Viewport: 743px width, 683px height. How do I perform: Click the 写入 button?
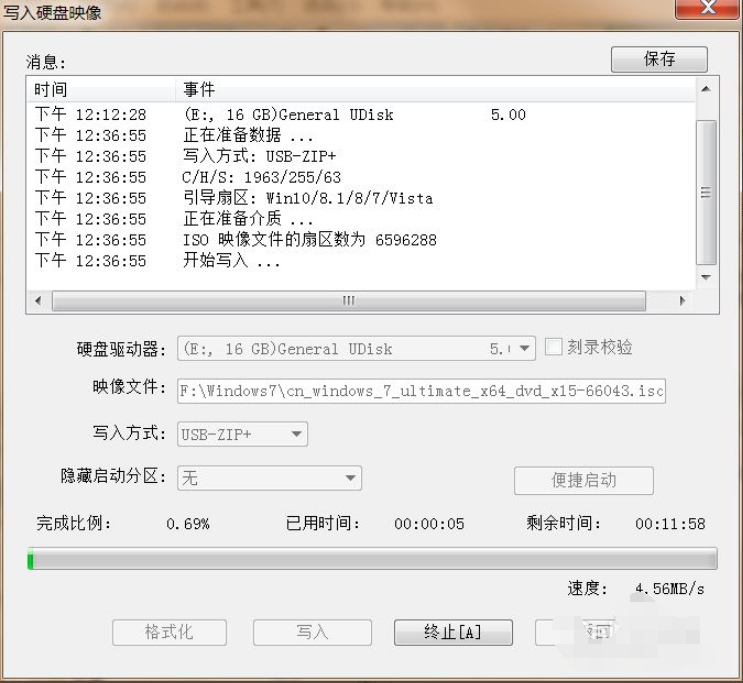click(x=312, y=632)
